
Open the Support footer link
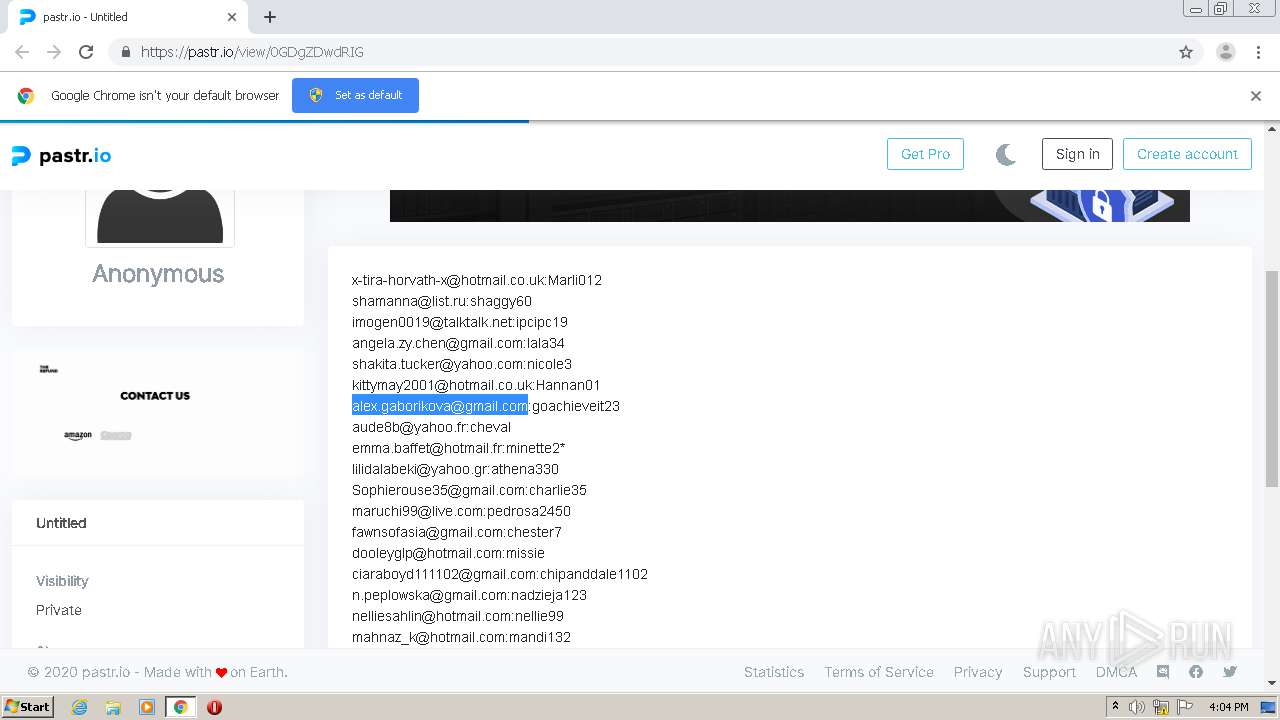click(1049, 672)
